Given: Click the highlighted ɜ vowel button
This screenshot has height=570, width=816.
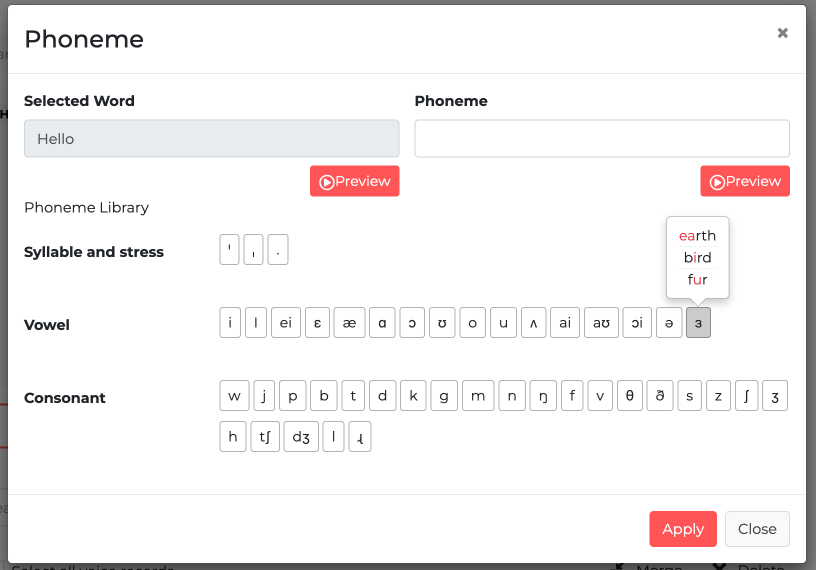Looking at the screenshot, I should (x=698, y=323).
